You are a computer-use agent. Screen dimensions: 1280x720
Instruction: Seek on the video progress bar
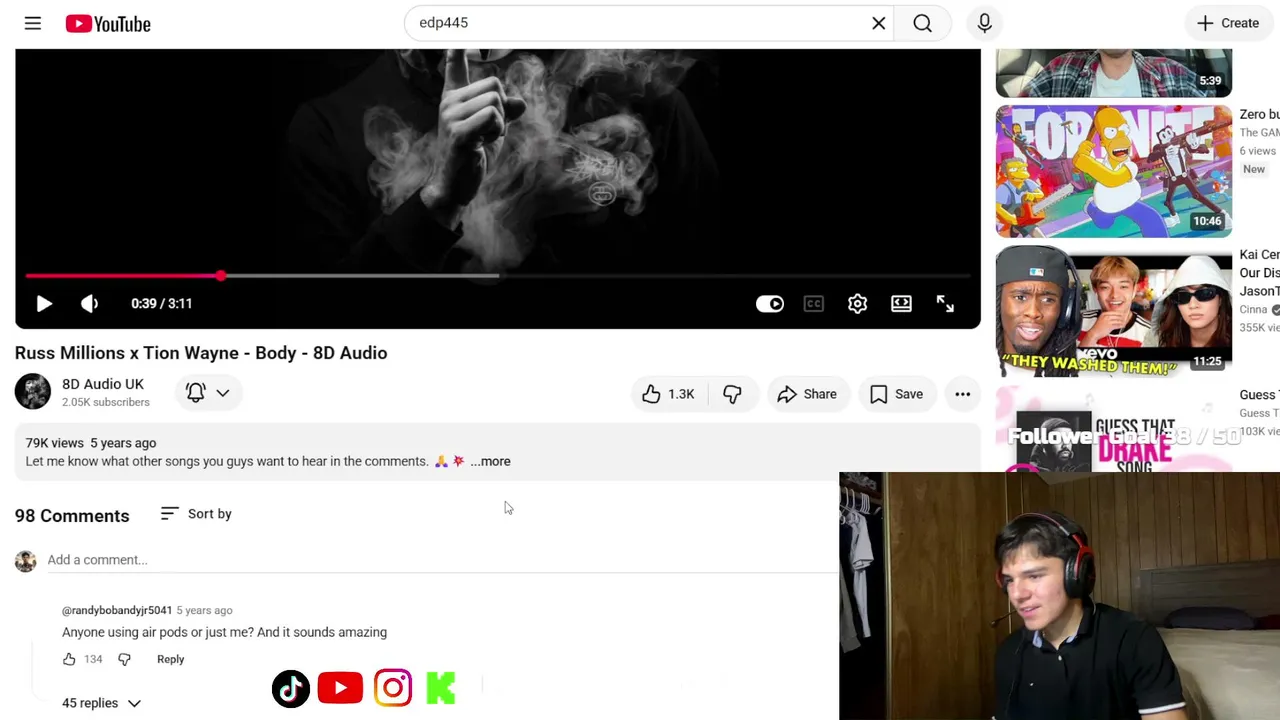pos(498,275)
